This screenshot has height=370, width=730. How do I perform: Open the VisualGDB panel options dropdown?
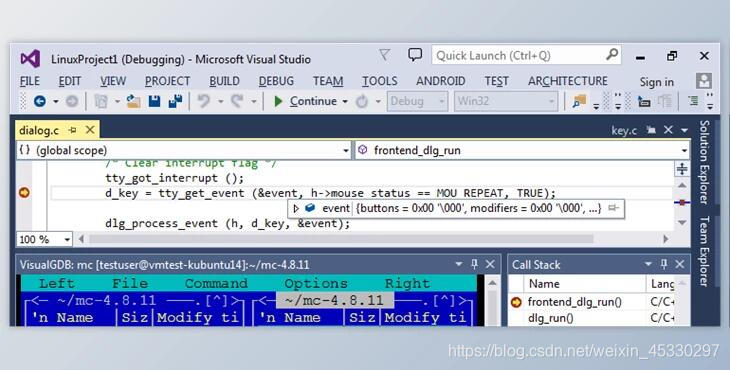(459, 264)
